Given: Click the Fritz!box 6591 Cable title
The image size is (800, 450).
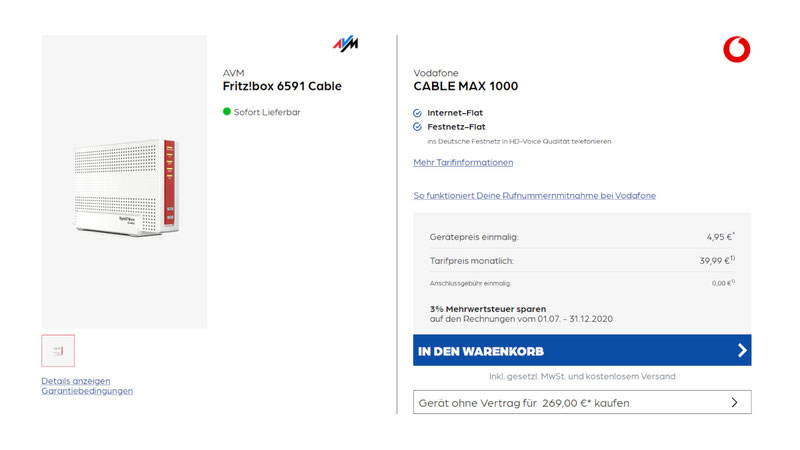Looking at the screenshot, I should [x=282, y=86].
